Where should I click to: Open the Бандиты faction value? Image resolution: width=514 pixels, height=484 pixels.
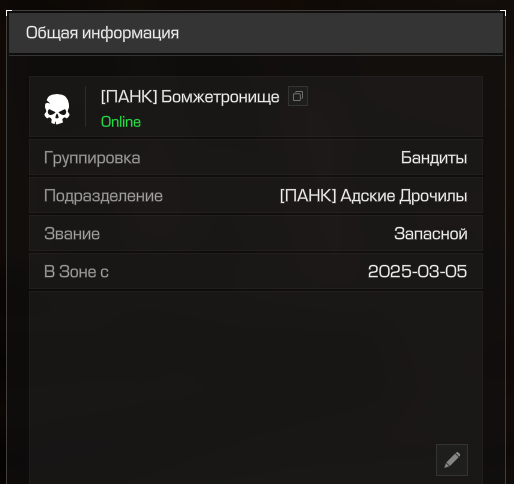coord(434,158)
